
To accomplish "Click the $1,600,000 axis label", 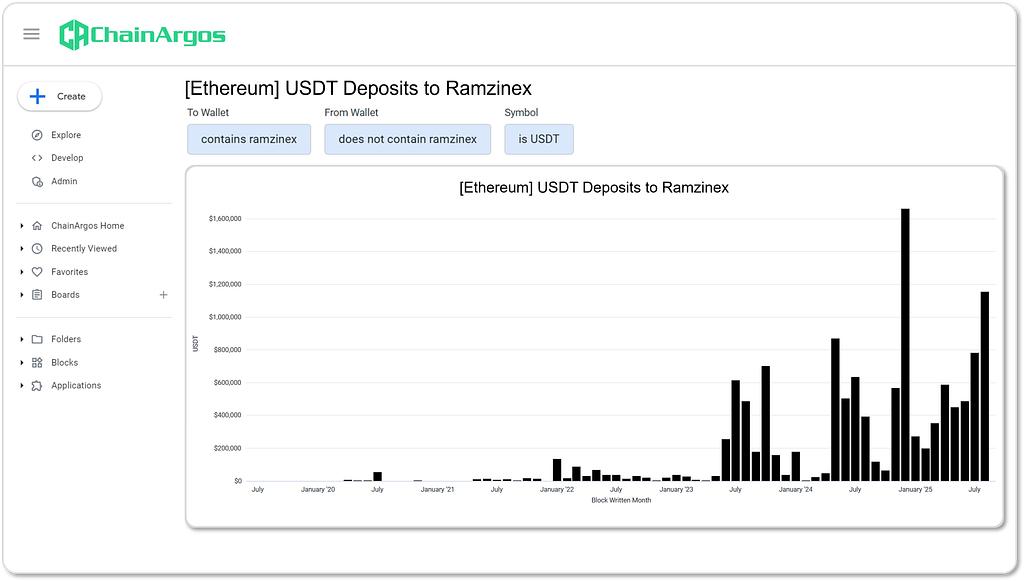I will [225, 219].
